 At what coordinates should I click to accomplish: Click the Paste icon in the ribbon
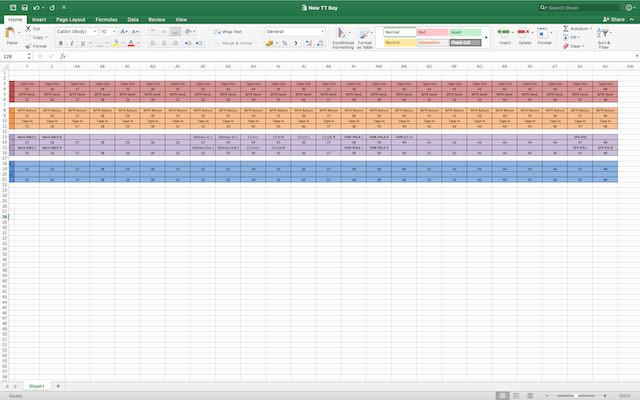[12, 34]
